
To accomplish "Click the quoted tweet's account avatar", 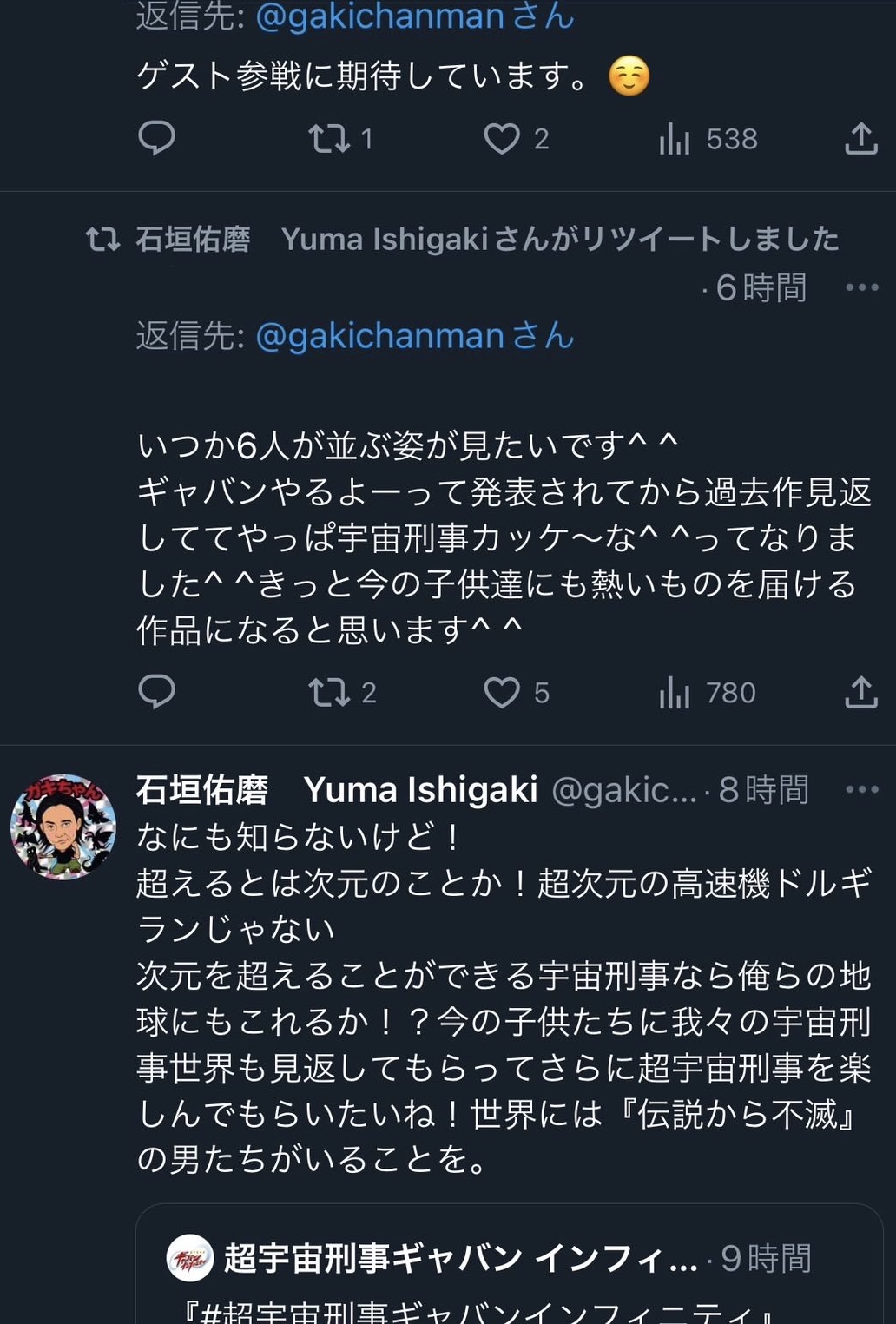I will click(190, 1258).
